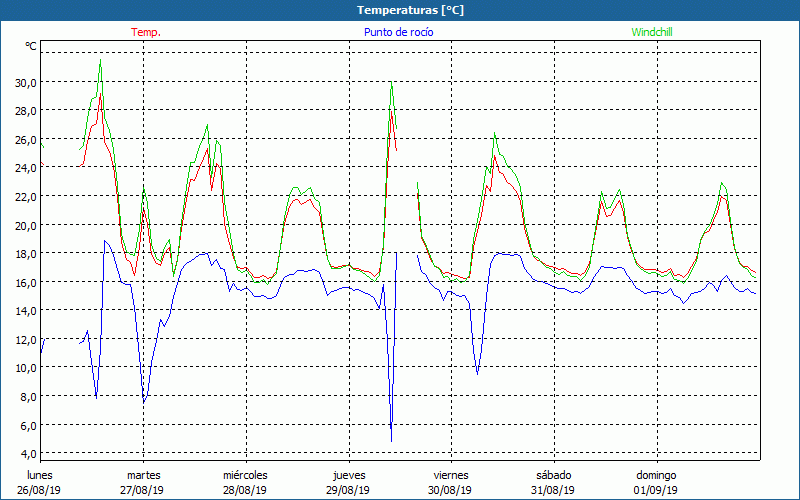Click the 'Temperaturas [°C]' chart title
Image resolution: width=800 pixels, height=500 pixels.
(x=410, y=10)
